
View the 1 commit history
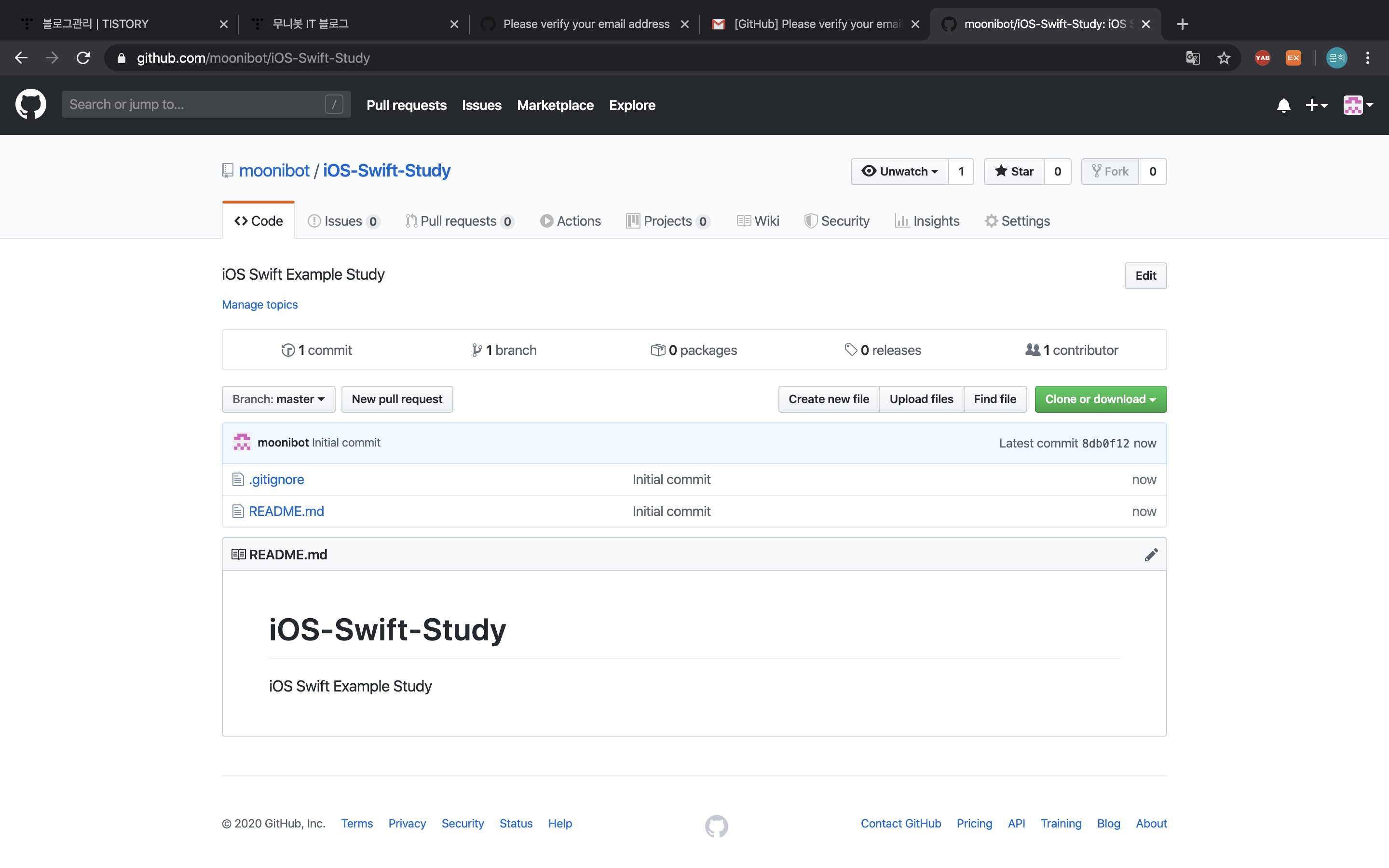point(316,350)
